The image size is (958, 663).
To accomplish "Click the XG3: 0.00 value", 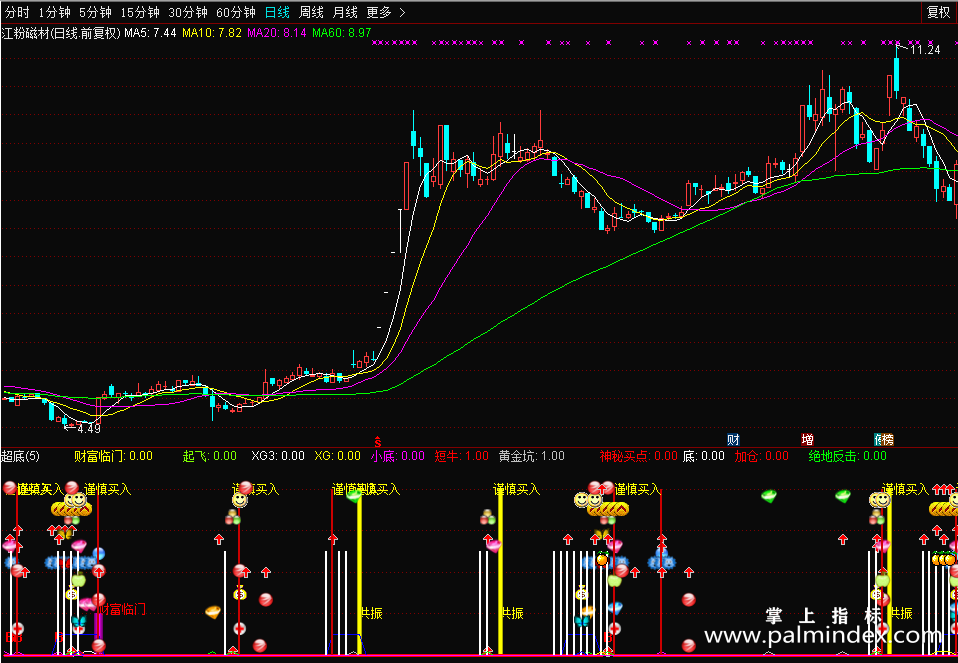I will pyautogui.click(x=278, y=456).
